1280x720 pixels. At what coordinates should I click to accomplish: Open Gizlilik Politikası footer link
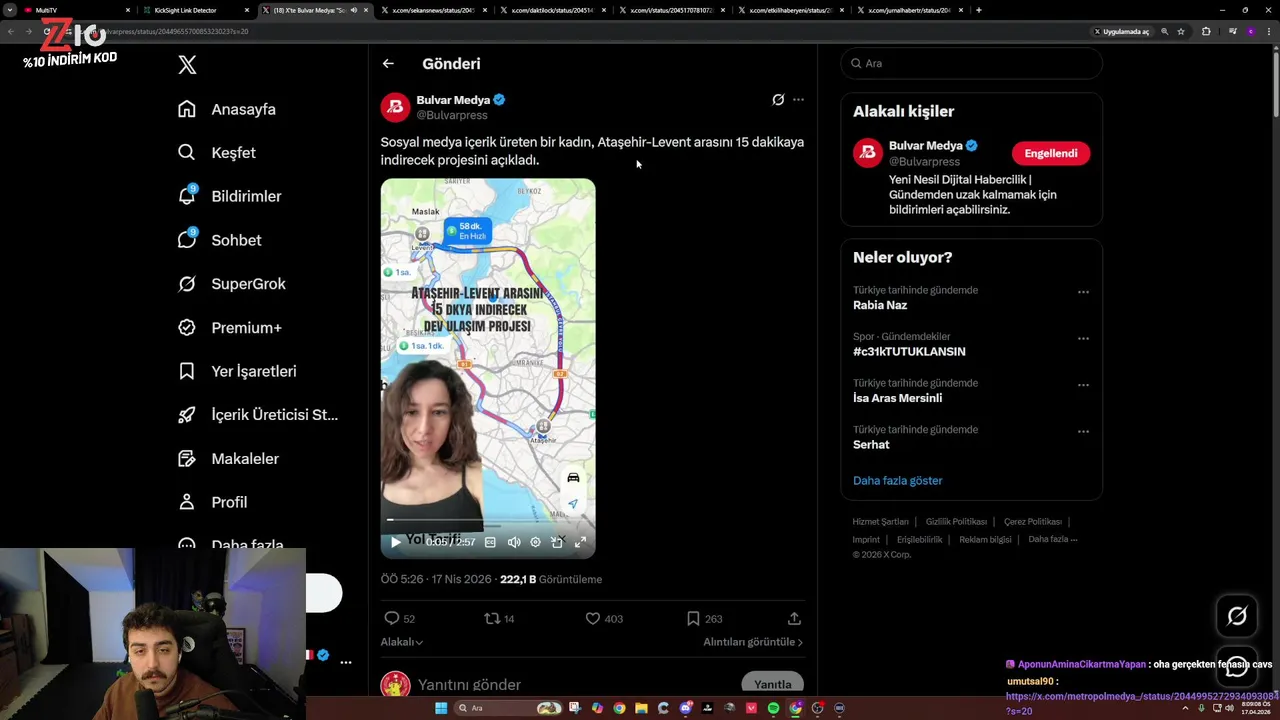(x=956, y=522)
